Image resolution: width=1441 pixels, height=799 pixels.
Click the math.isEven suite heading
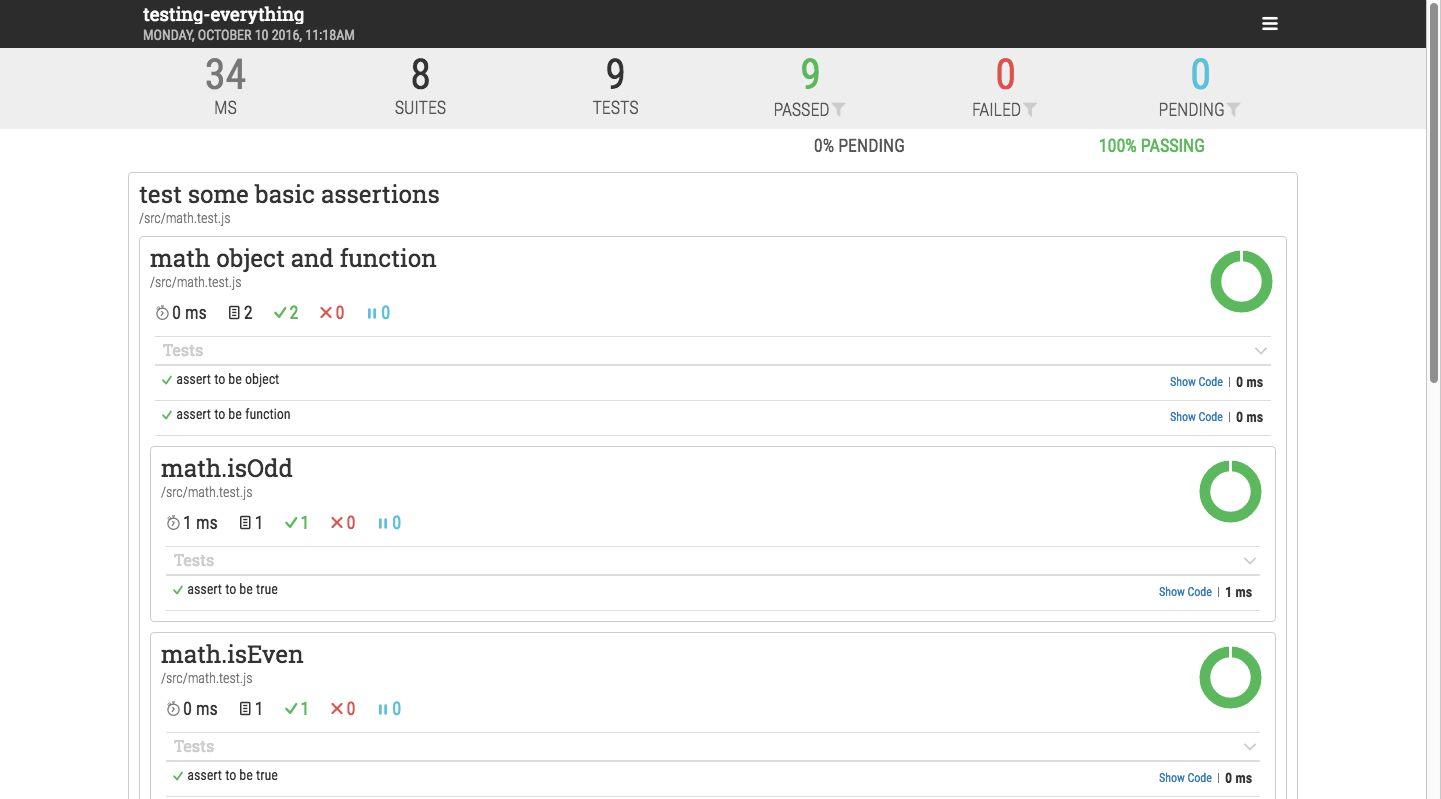point(232,654)
